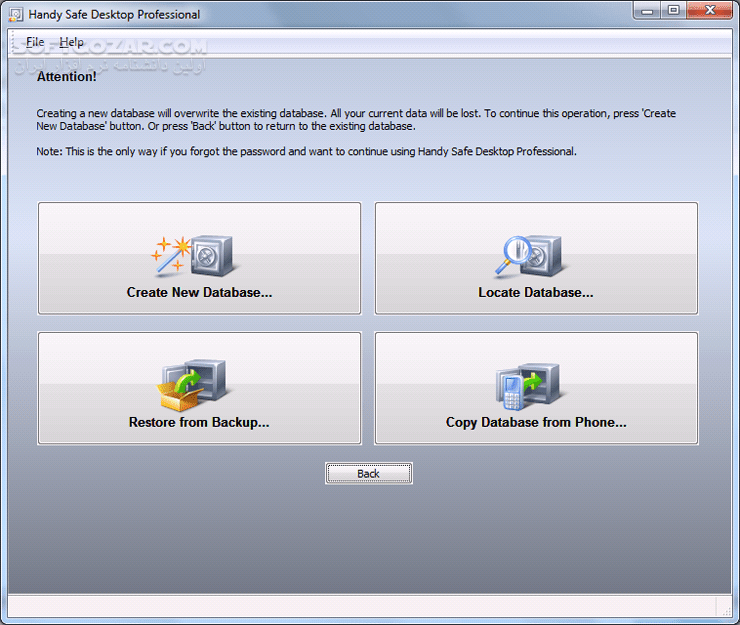
Task: Click the resize grip in the status bar corner
Action: [728, 609]
